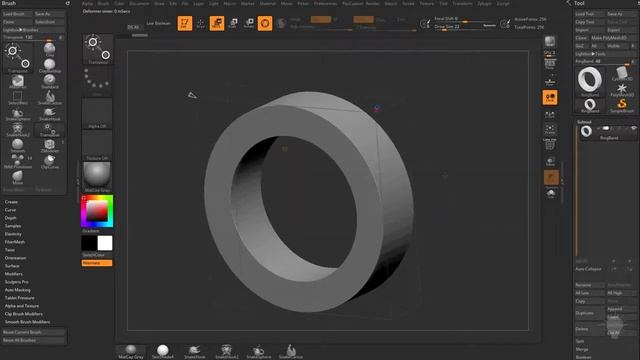Toggle Draw mode button on top shelf
The image size is (640, 360).
click(200, 23)
